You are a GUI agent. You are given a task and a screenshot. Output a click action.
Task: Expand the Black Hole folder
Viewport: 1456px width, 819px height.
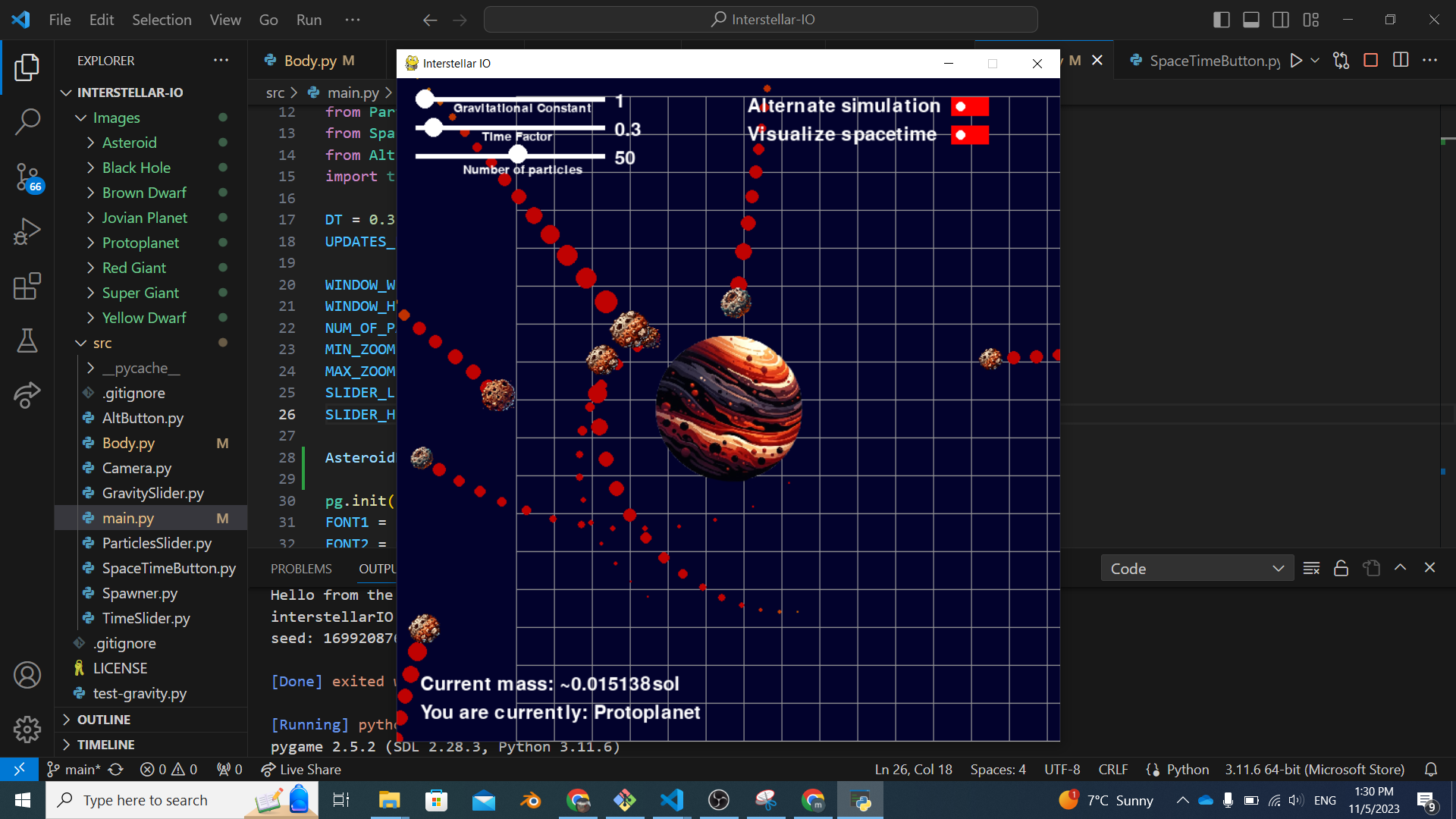pyautogui.click(x=136, y=168)
